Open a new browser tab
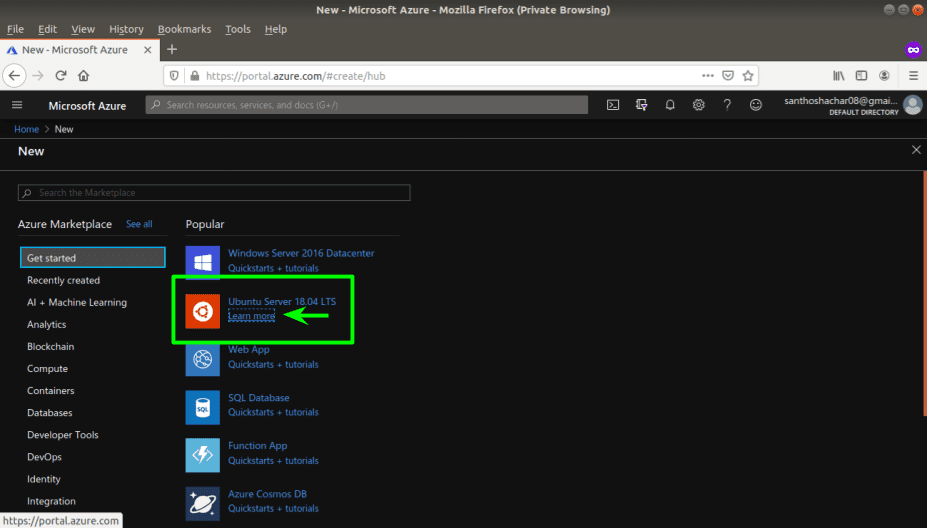 click(x=172, y=50)
